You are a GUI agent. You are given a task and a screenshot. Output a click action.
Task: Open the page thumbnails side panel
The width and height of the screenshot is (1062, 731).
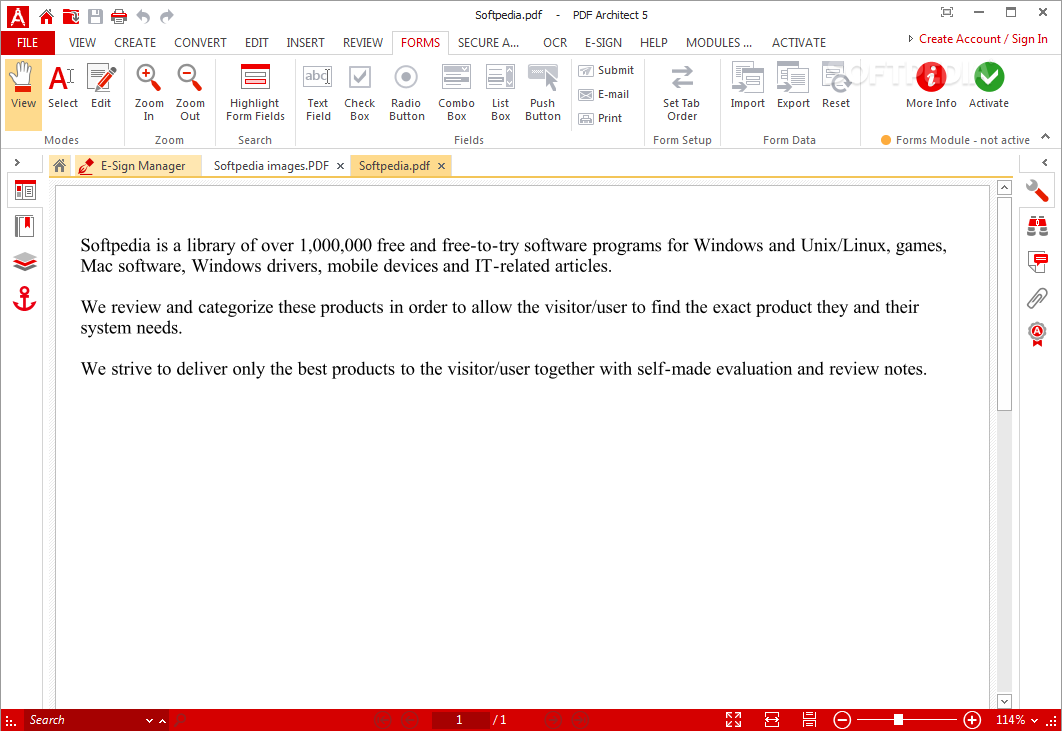pos(25,191)
